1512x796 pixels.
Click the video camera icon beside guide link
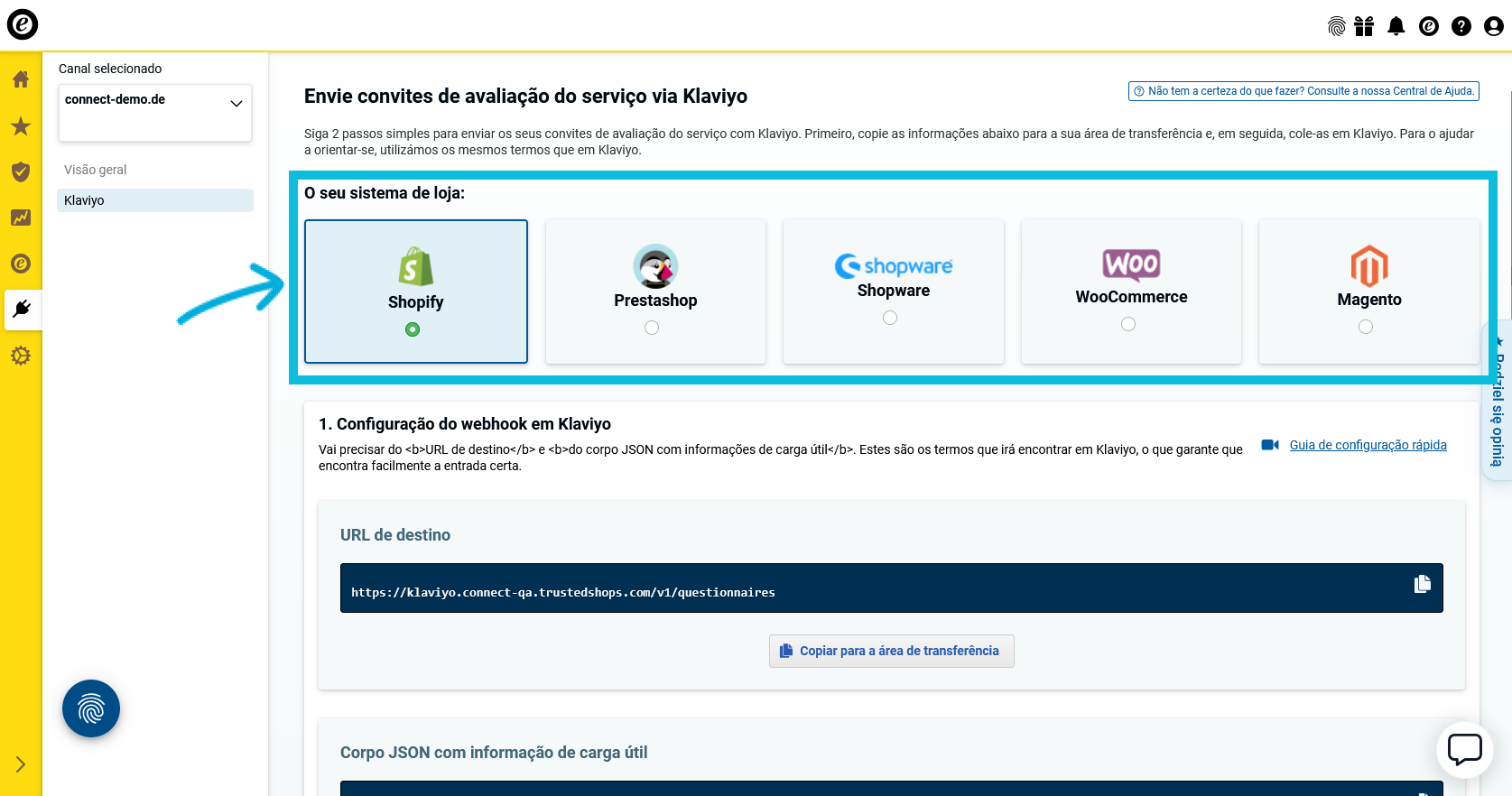(x=1270, y=445)
